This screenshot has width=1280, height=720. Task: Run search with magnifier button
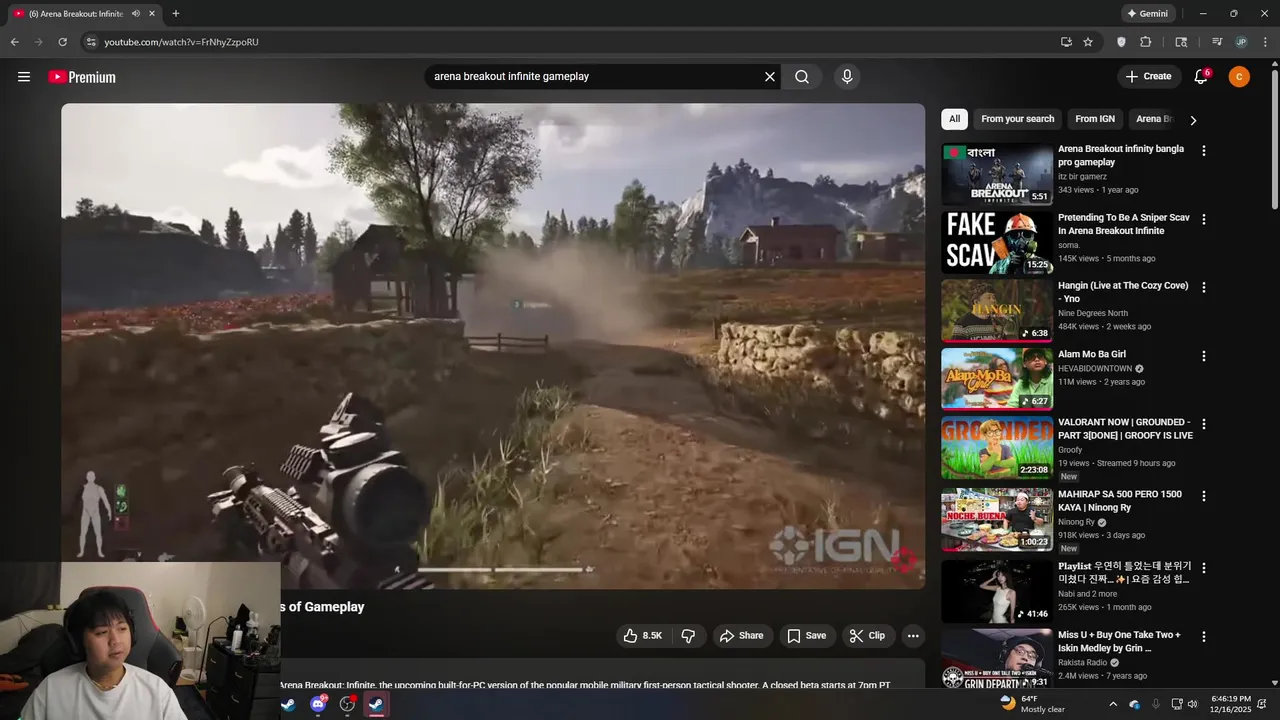[802, 77]
